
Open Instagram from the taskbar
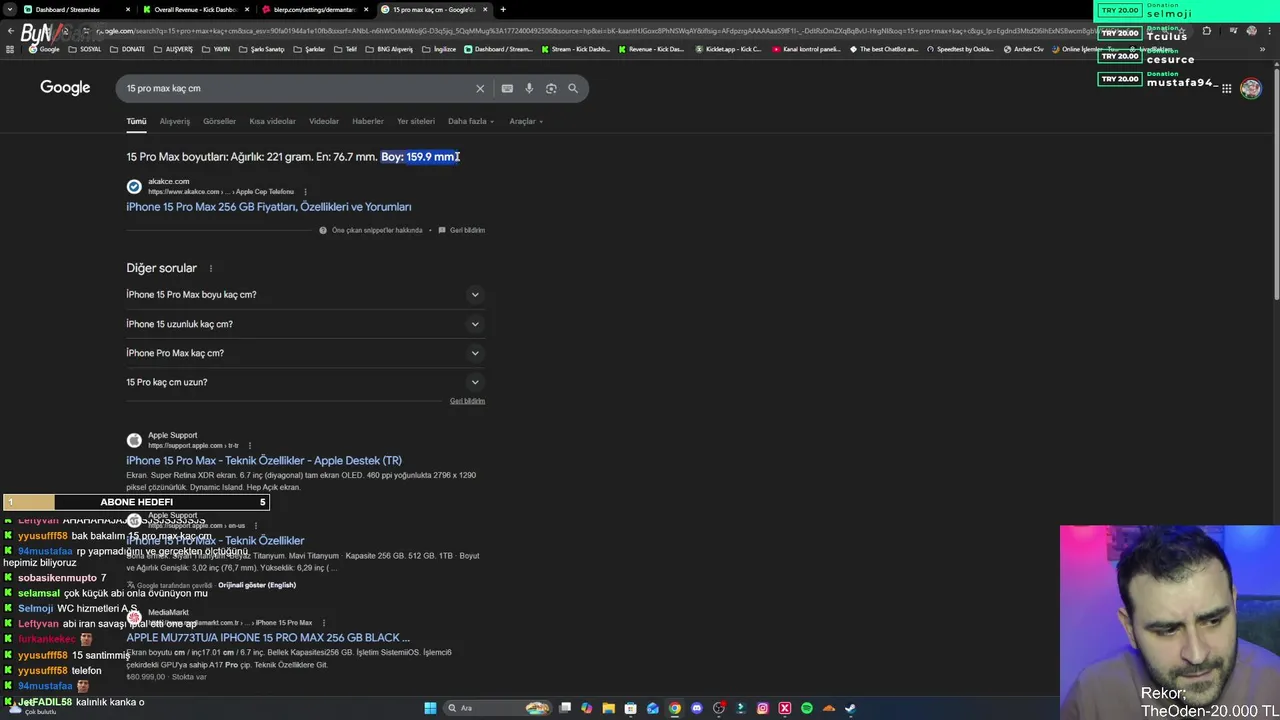763,708
